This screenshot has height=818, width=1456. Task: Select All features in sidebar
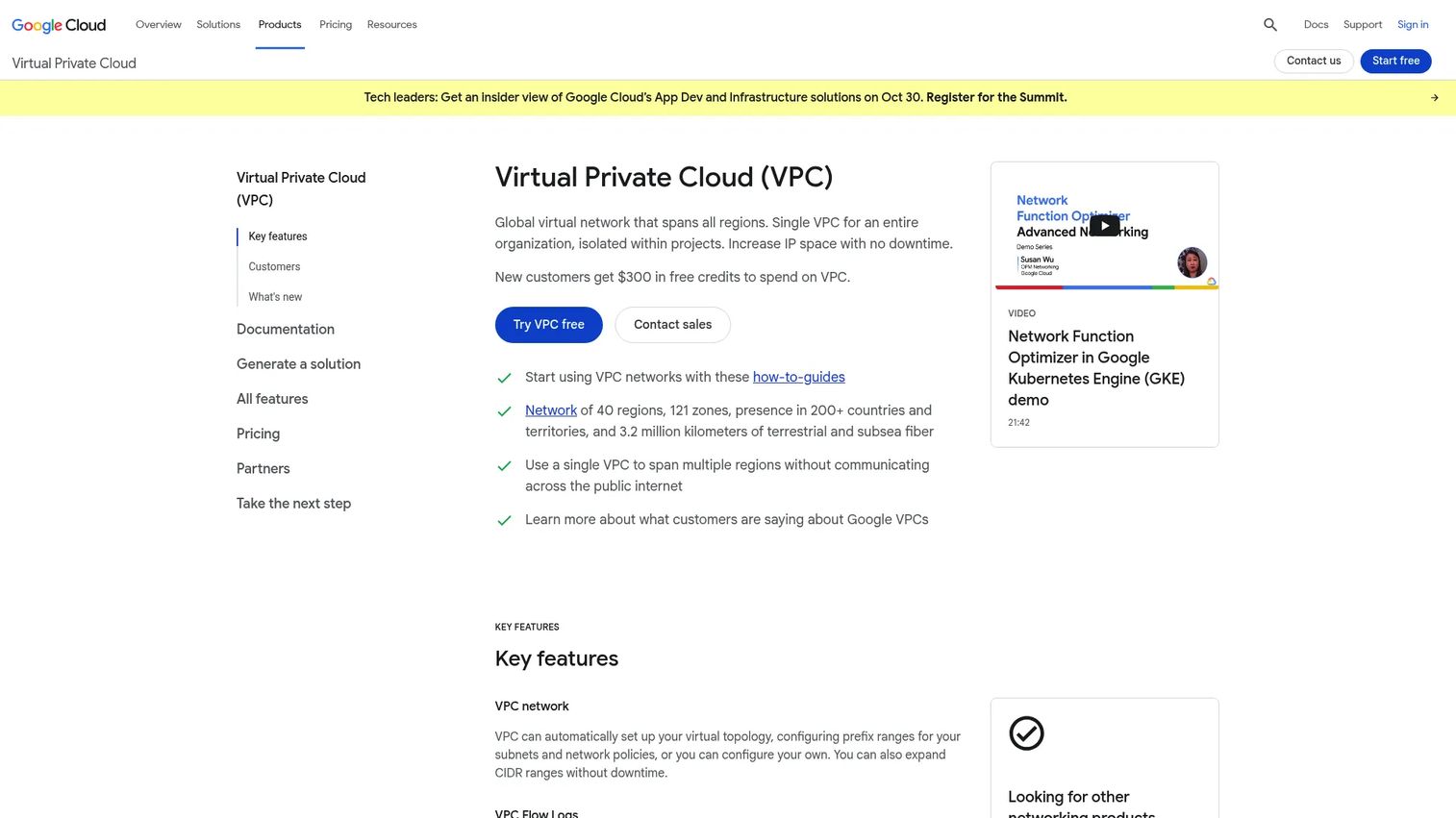coord(272,399)
